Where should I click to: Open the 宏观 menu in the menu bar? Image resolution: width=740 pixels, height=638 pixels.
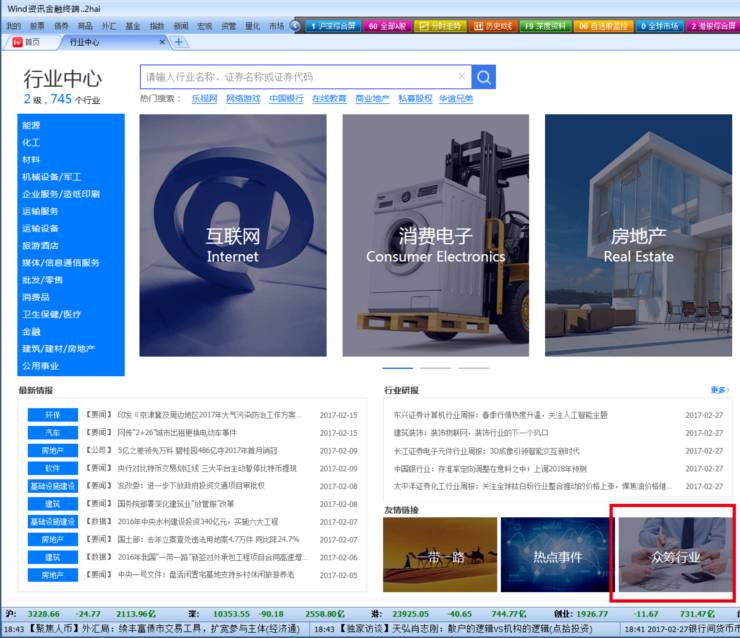click(205, 26)
